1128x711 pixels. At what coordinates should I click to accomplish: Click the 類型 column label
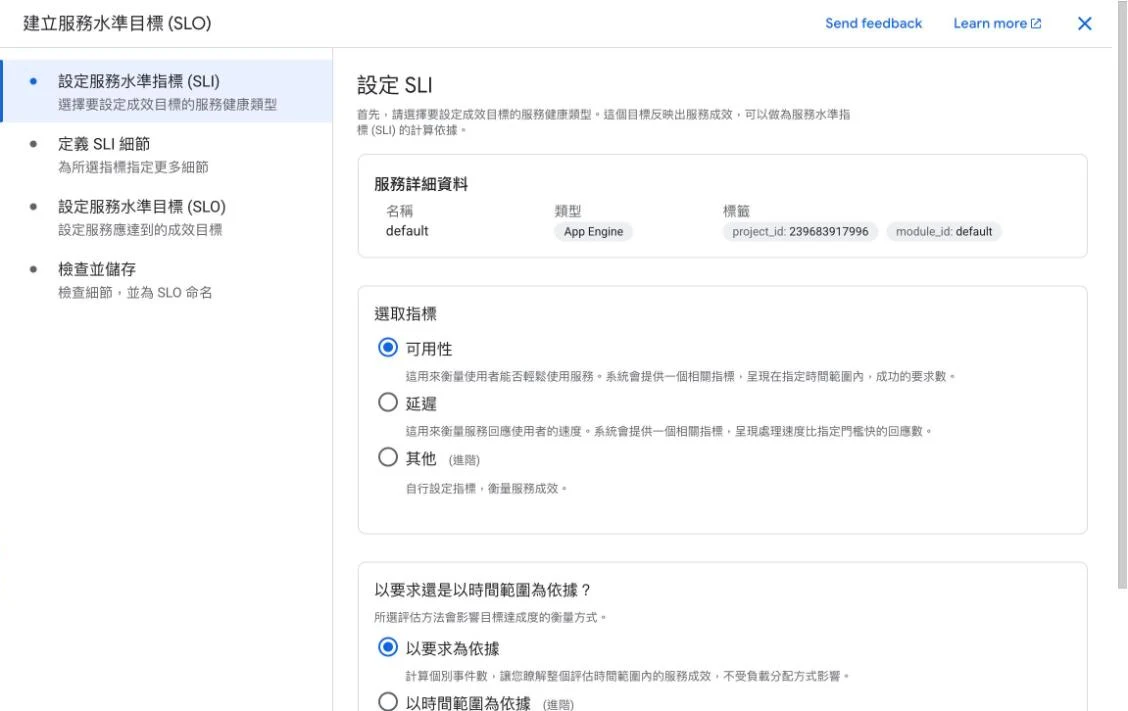pyautogui.click(x=568, y=211)
